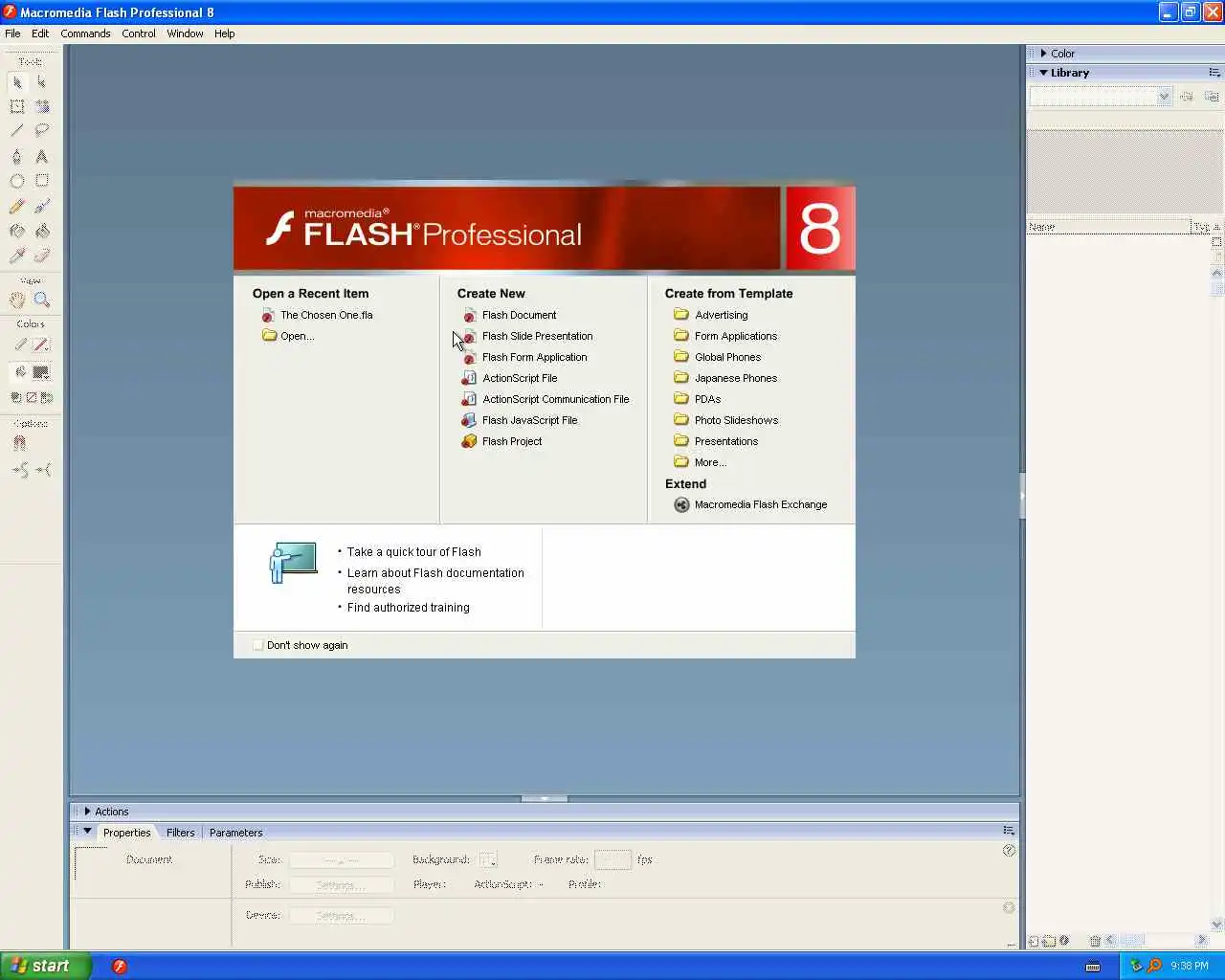Select the Ink Bottle tool
The height and width of the screenshot is (980, 1225).
(x=17, y=231)
